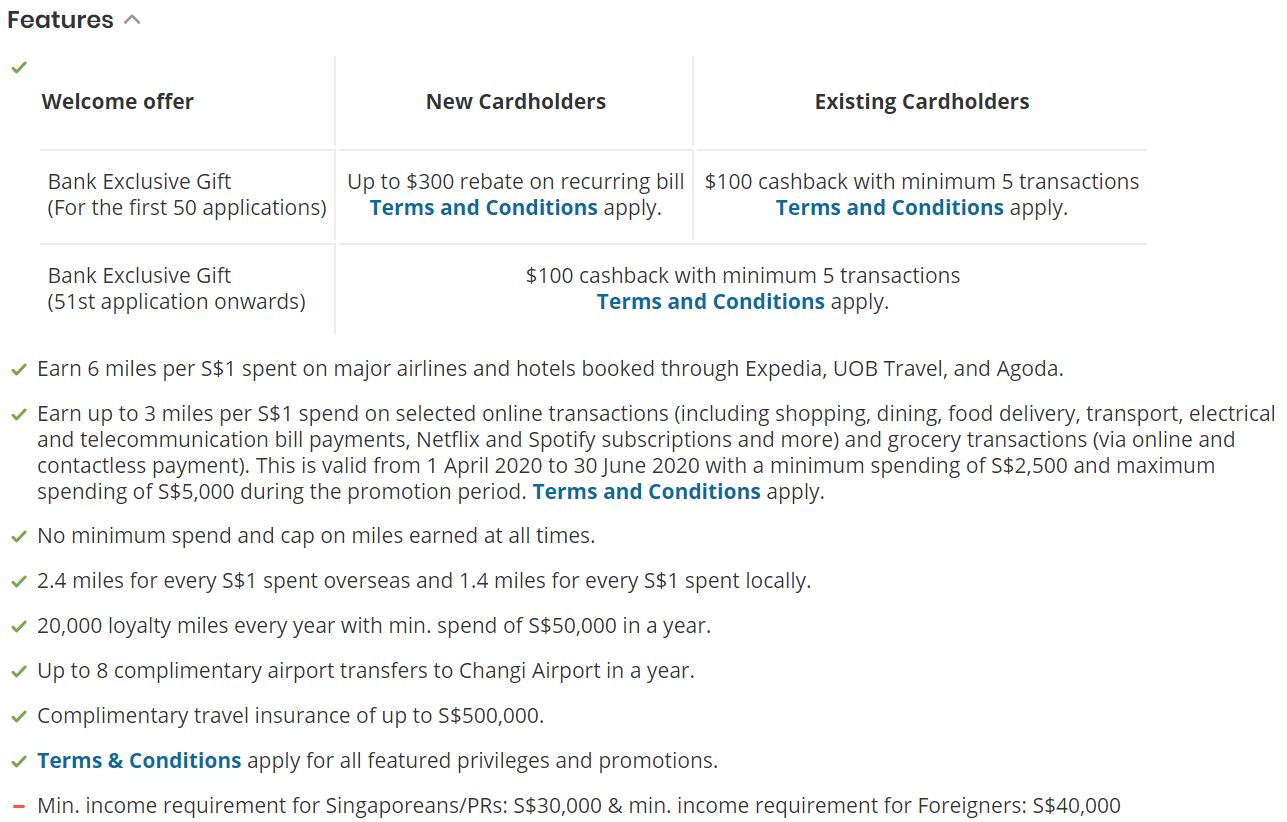Image resolution: width=1287 pixels, height=822 pixels.
Task: Click checkmark beside No minimum spend
Action: pyautogui.click(x=18, y=537)
